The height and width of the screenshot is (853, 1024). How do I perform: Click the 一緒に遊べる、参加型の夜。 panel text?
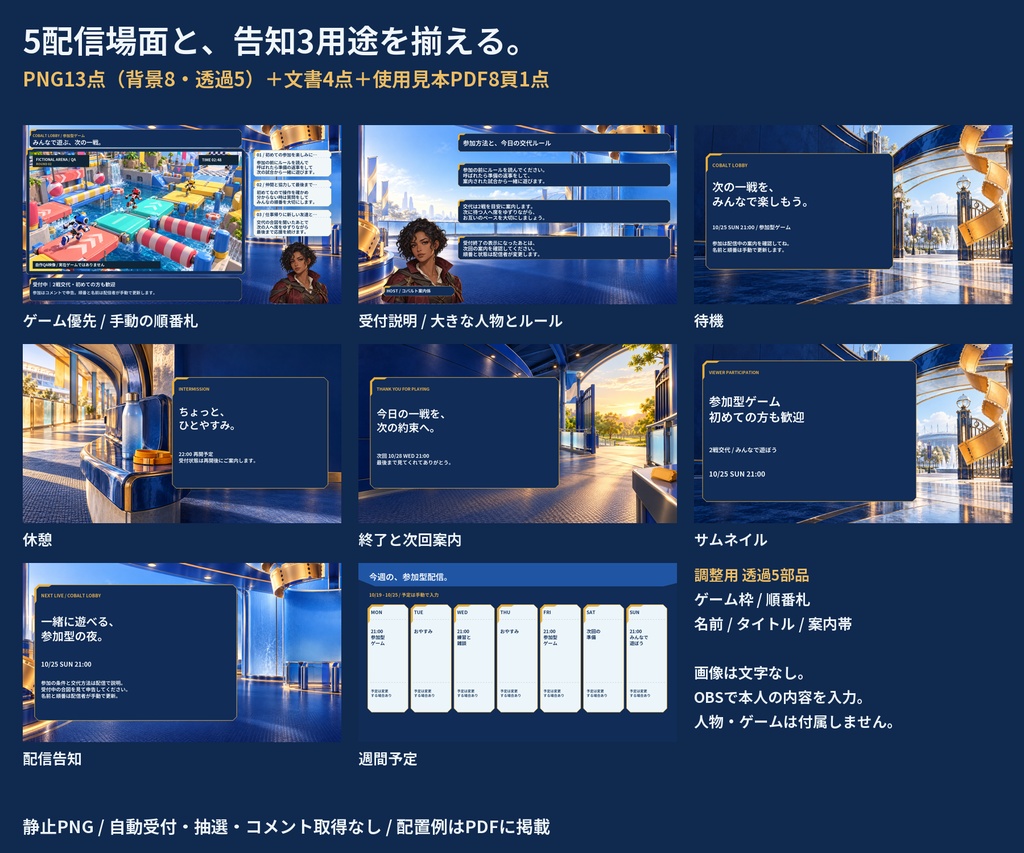[x=78, y=628]
